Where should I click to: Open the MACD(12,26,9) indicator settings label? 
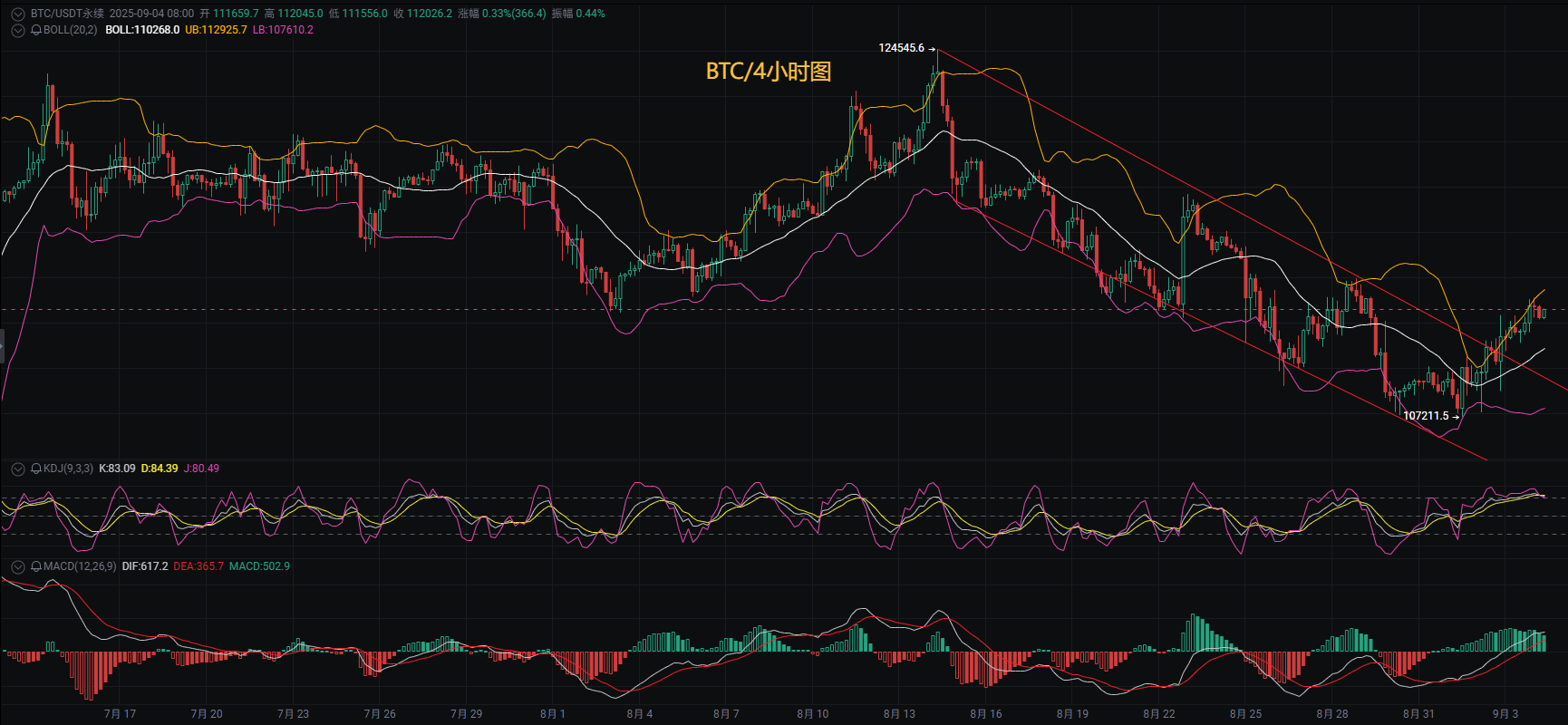80,566
